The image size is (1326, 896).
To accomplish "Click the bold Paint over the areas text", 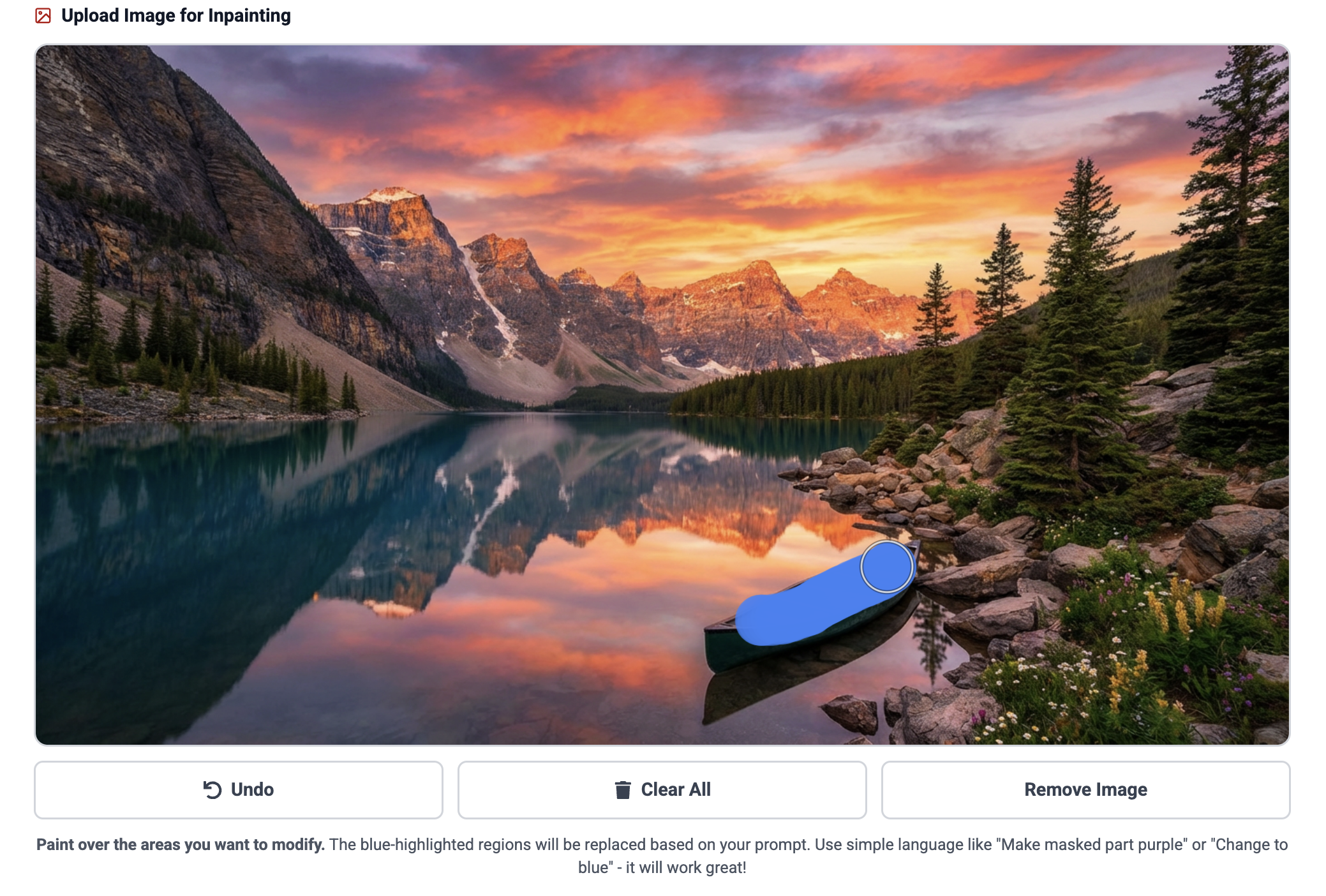I will [x=181, y=844].
